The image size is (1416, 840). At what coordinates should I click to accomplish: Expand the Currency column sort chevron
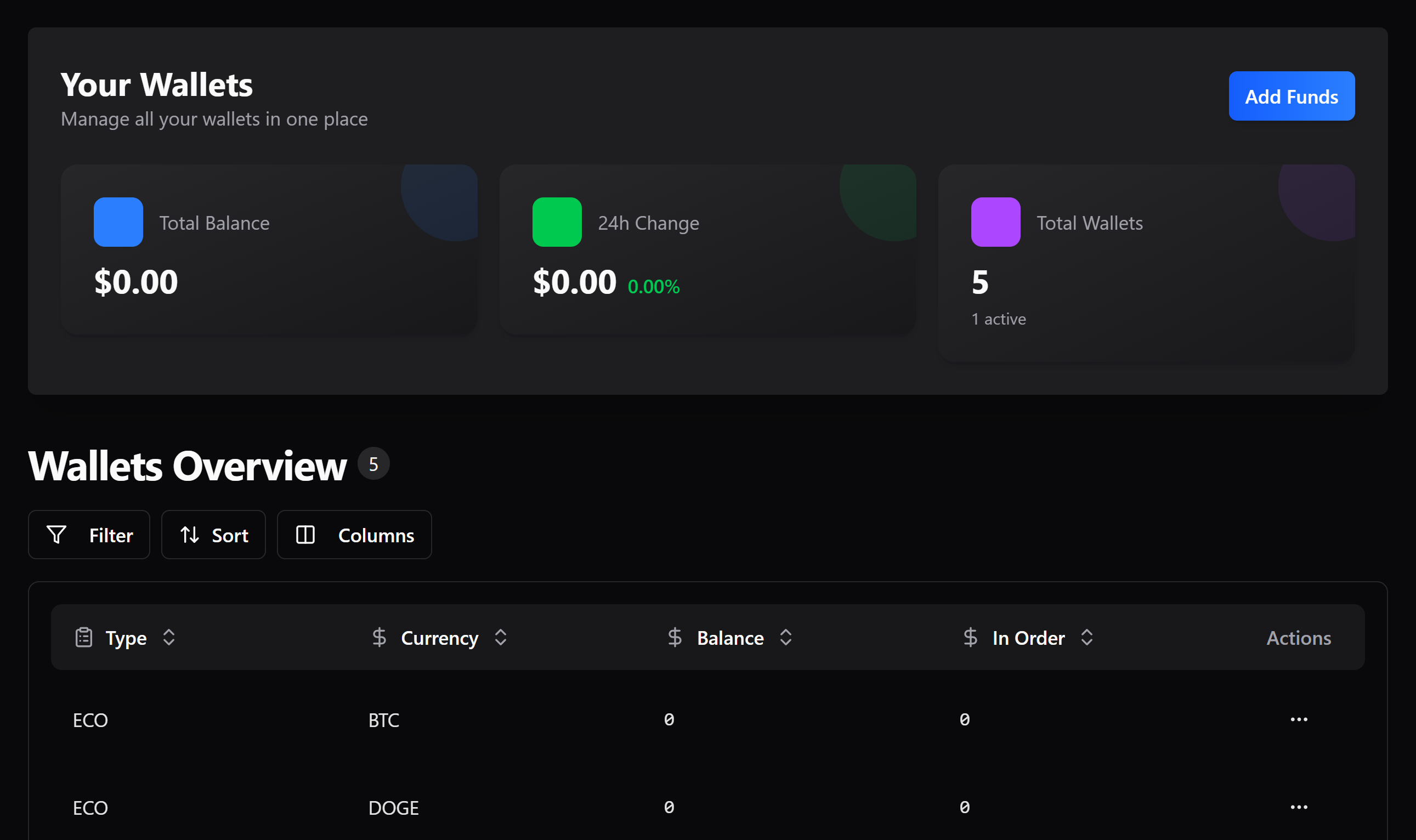[x=500, y=637]
